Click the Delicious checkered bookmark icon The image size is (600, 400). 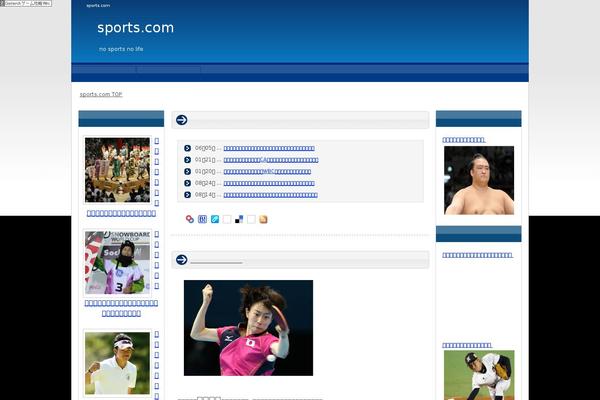click(239, 219)
